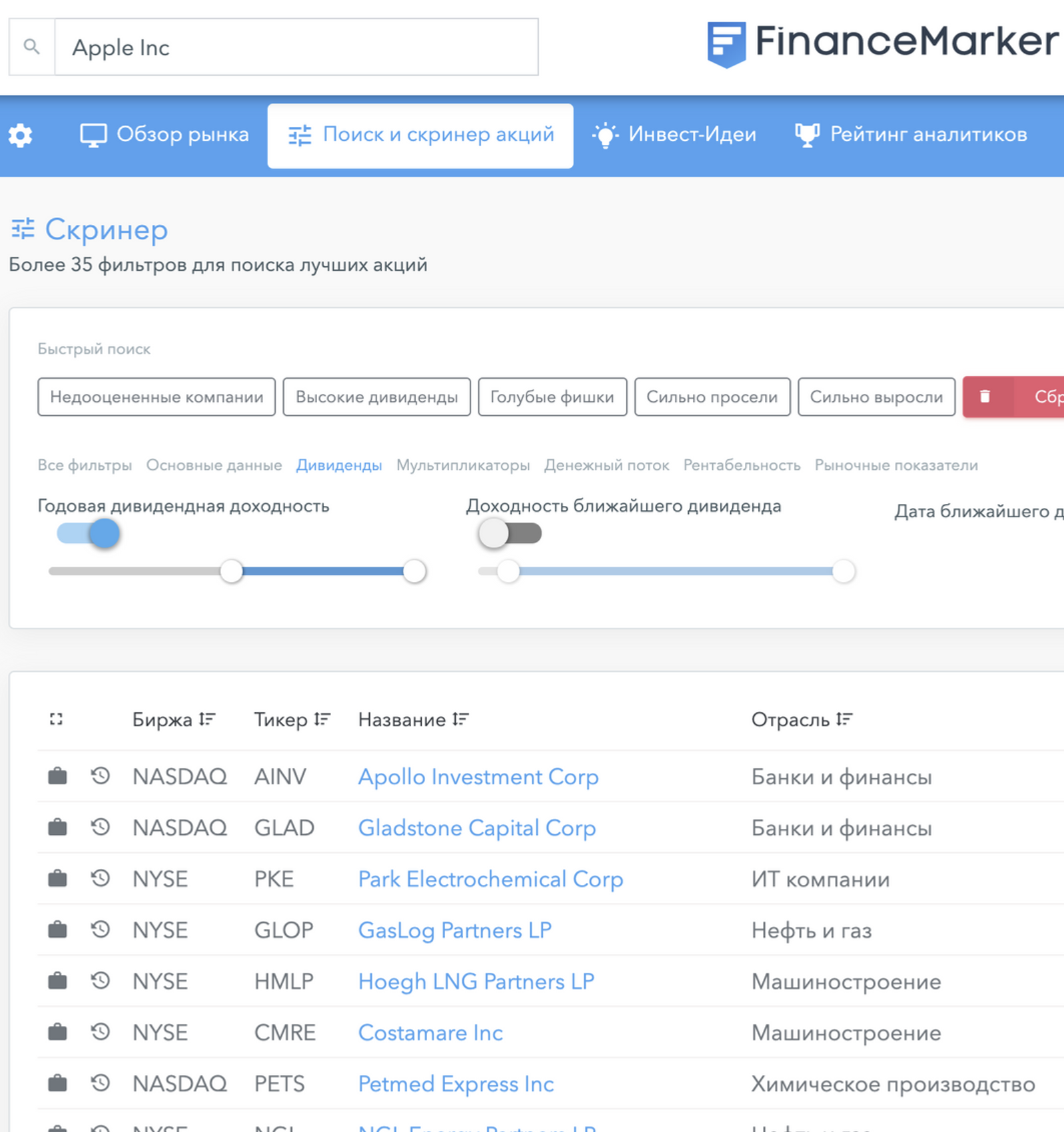
Task: Apply the Высокие дивиденды quick filter
Action: [x=376, y=397]
